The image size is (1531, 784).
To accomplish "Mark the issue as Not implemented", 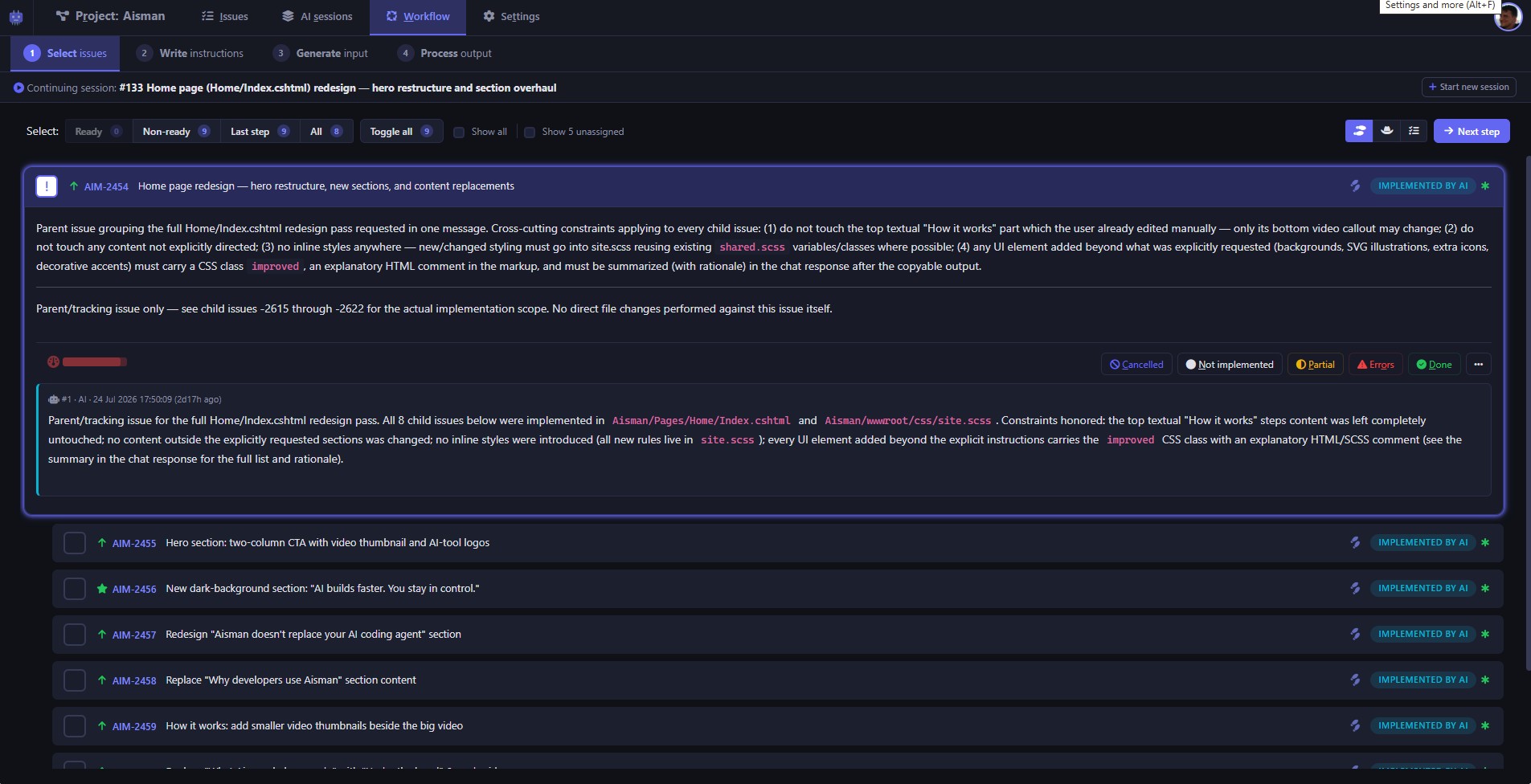I will pos(1230,364).
